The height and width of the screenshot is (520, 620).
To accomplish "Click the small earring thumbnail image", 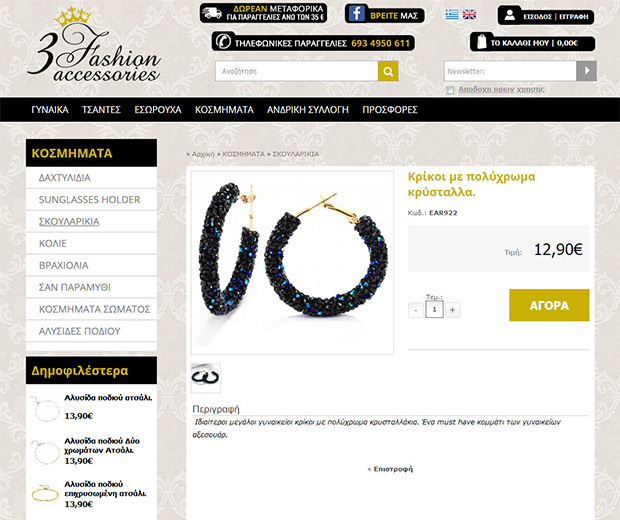I will point(206,378).
